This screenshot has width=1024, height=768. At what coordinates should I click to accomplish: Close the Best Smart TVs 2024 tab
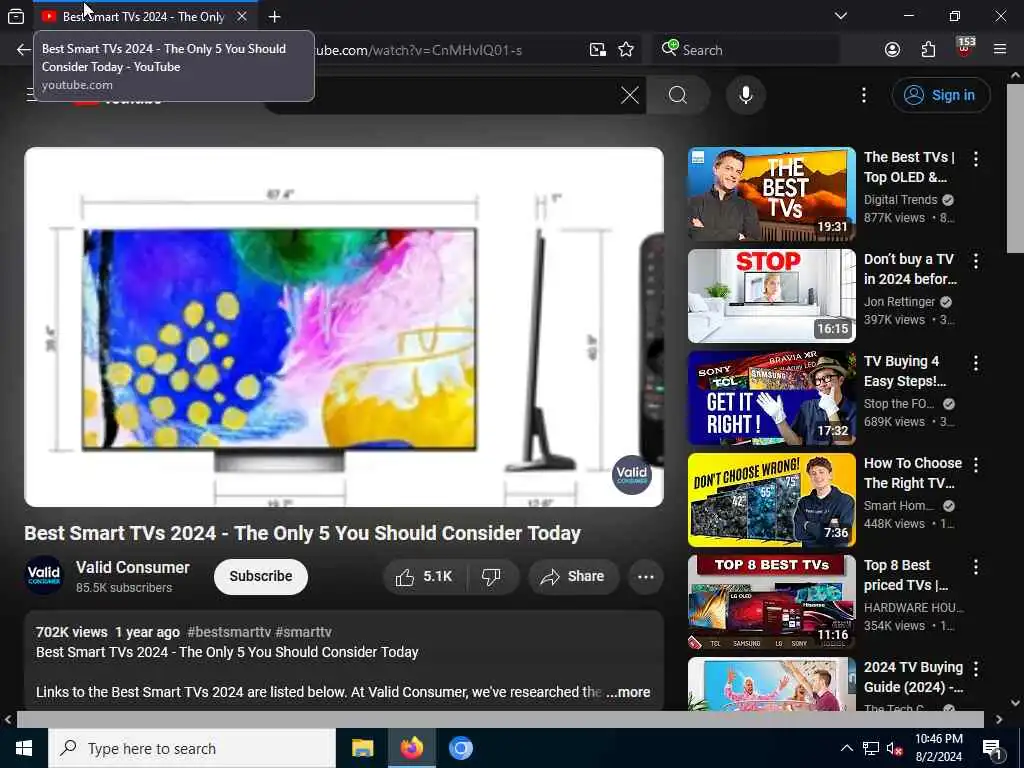pos(242,16)
